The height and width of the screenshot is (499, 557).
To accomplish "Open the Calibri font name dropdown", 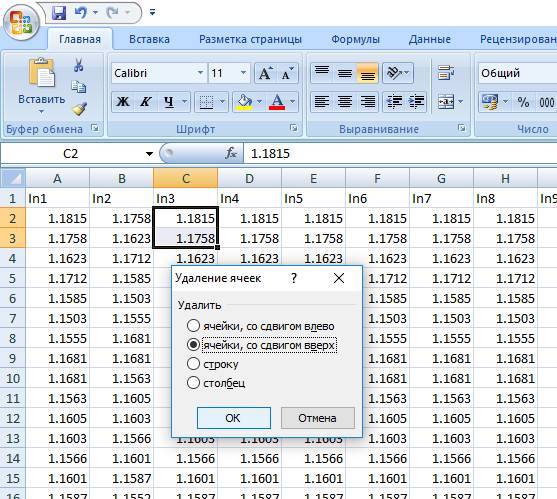I will click(201, 73).
